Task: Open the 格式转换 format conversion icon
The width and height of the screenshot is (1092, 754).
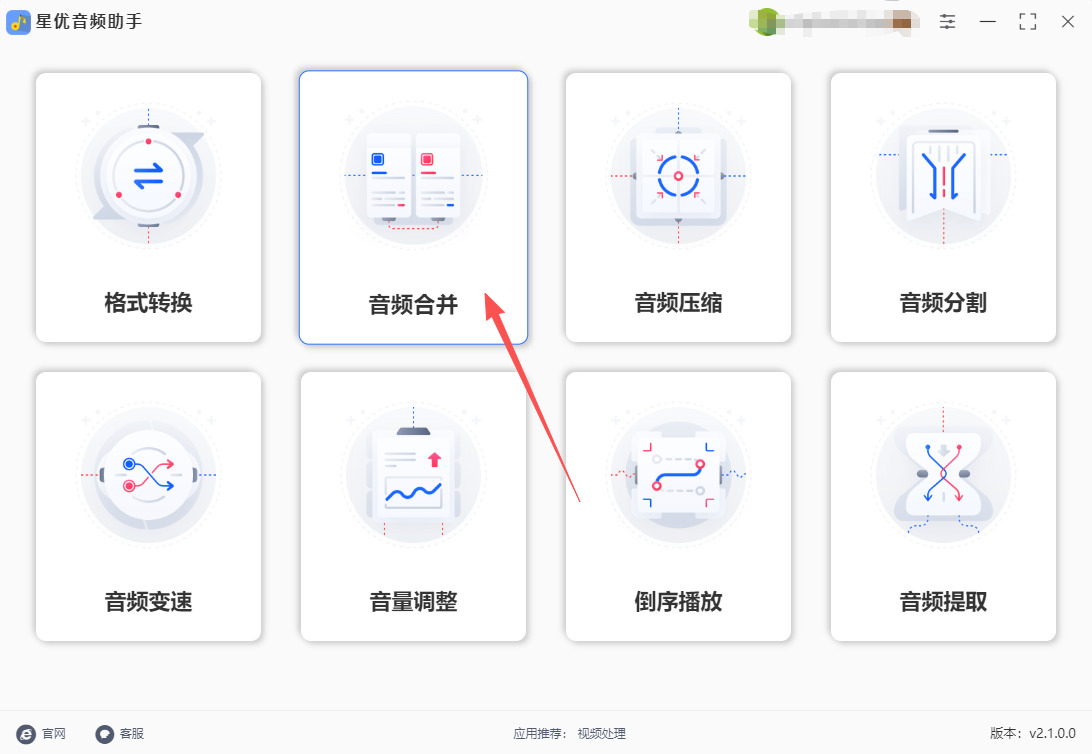Action: coord(148,174)
